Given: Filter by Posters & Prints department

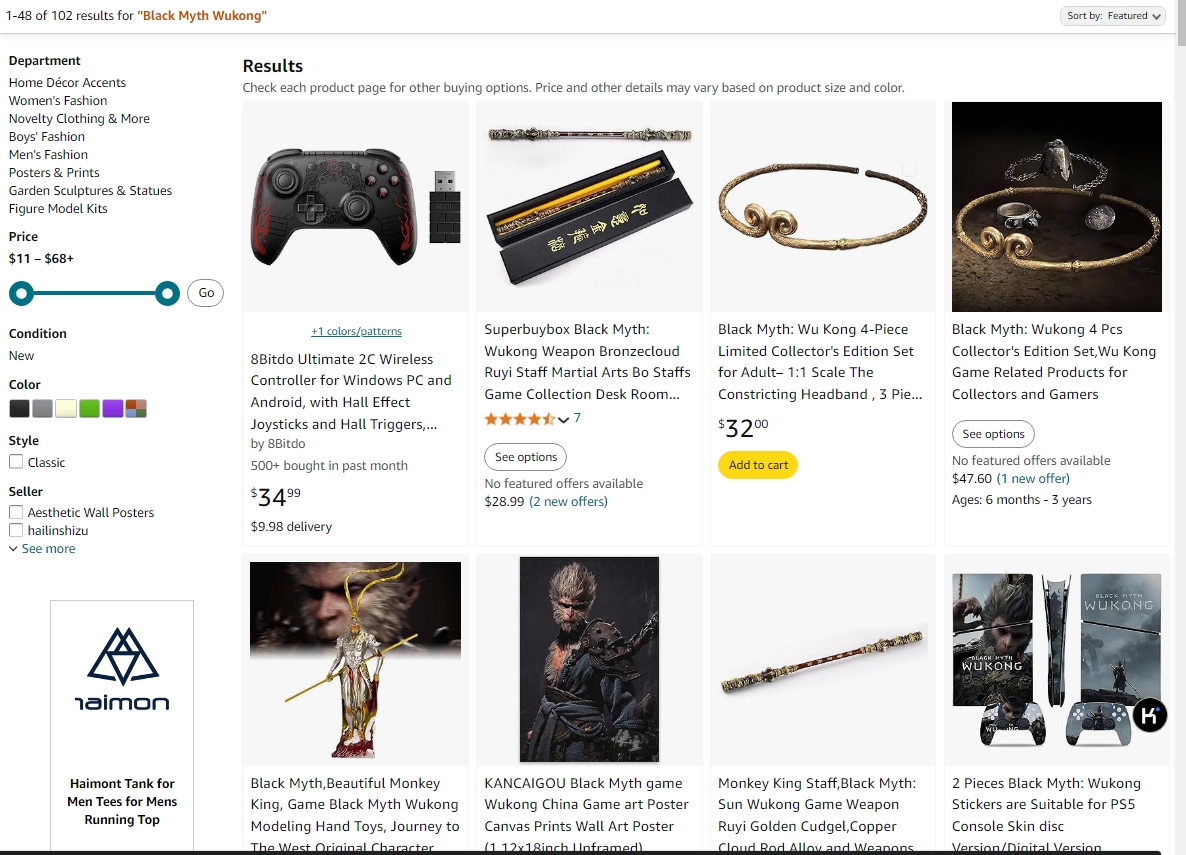Looking at the screenshot, I should coord(54,173).
